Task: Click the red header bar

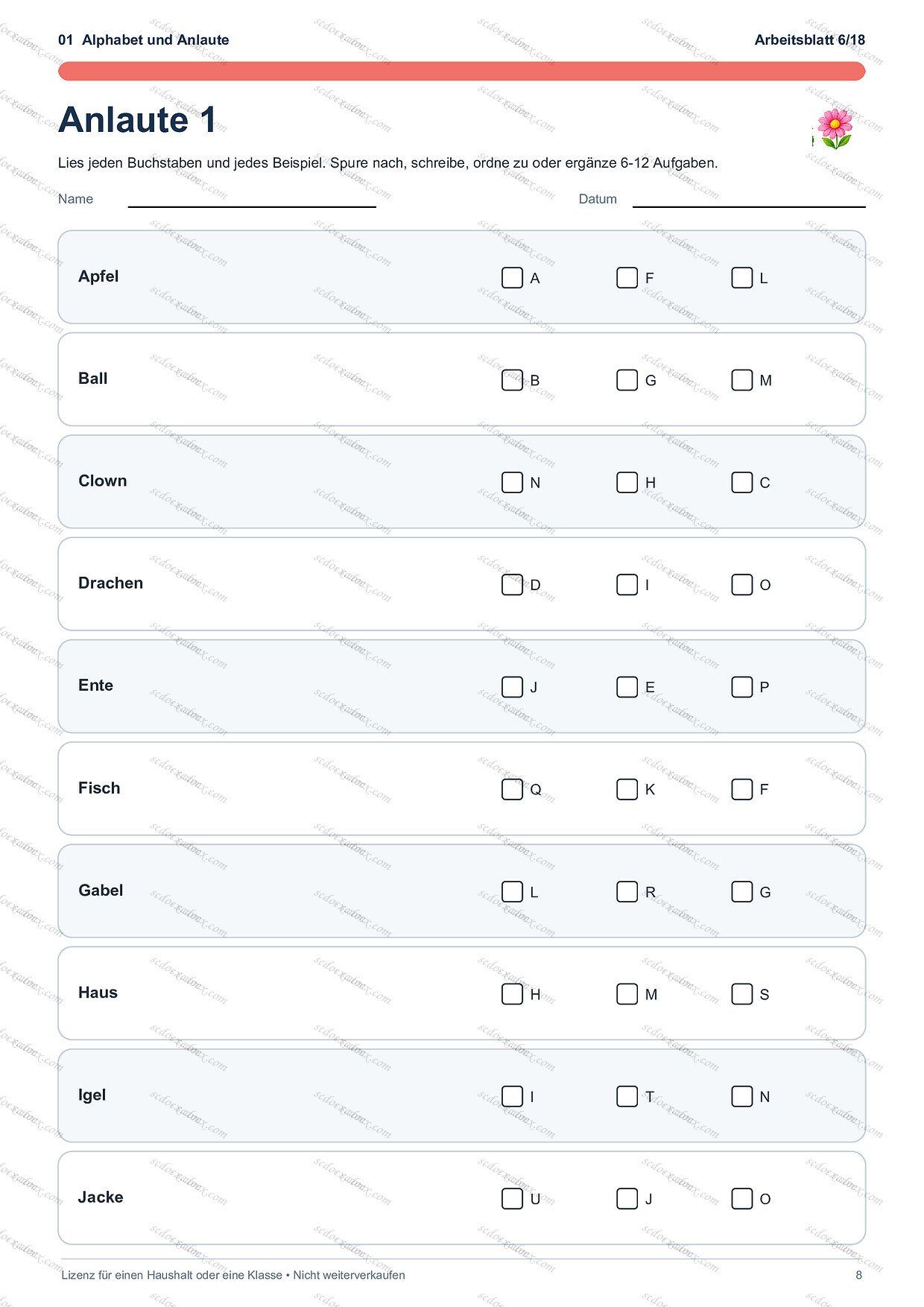Action: [x=462, y=71]
